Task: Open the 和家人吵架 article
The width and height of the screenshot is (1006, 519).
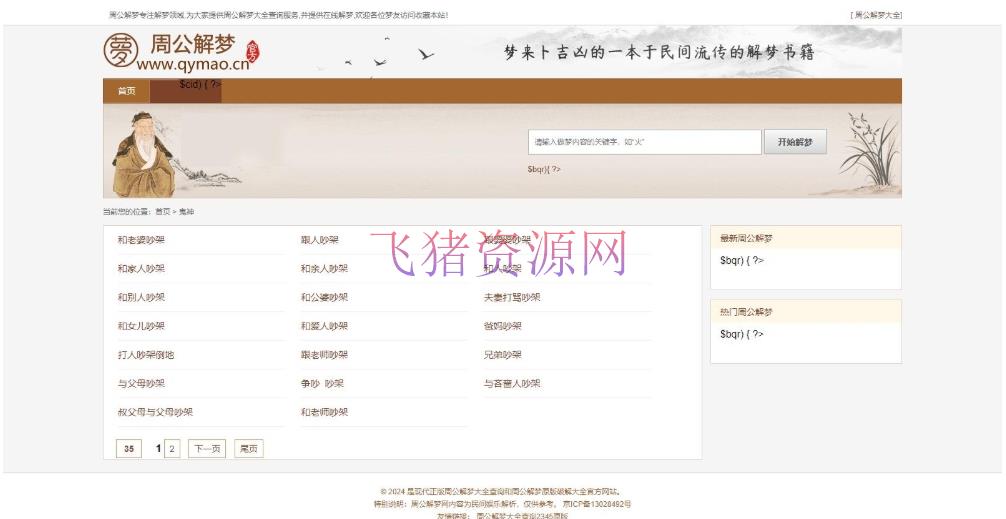Action: tap(141, 269)
